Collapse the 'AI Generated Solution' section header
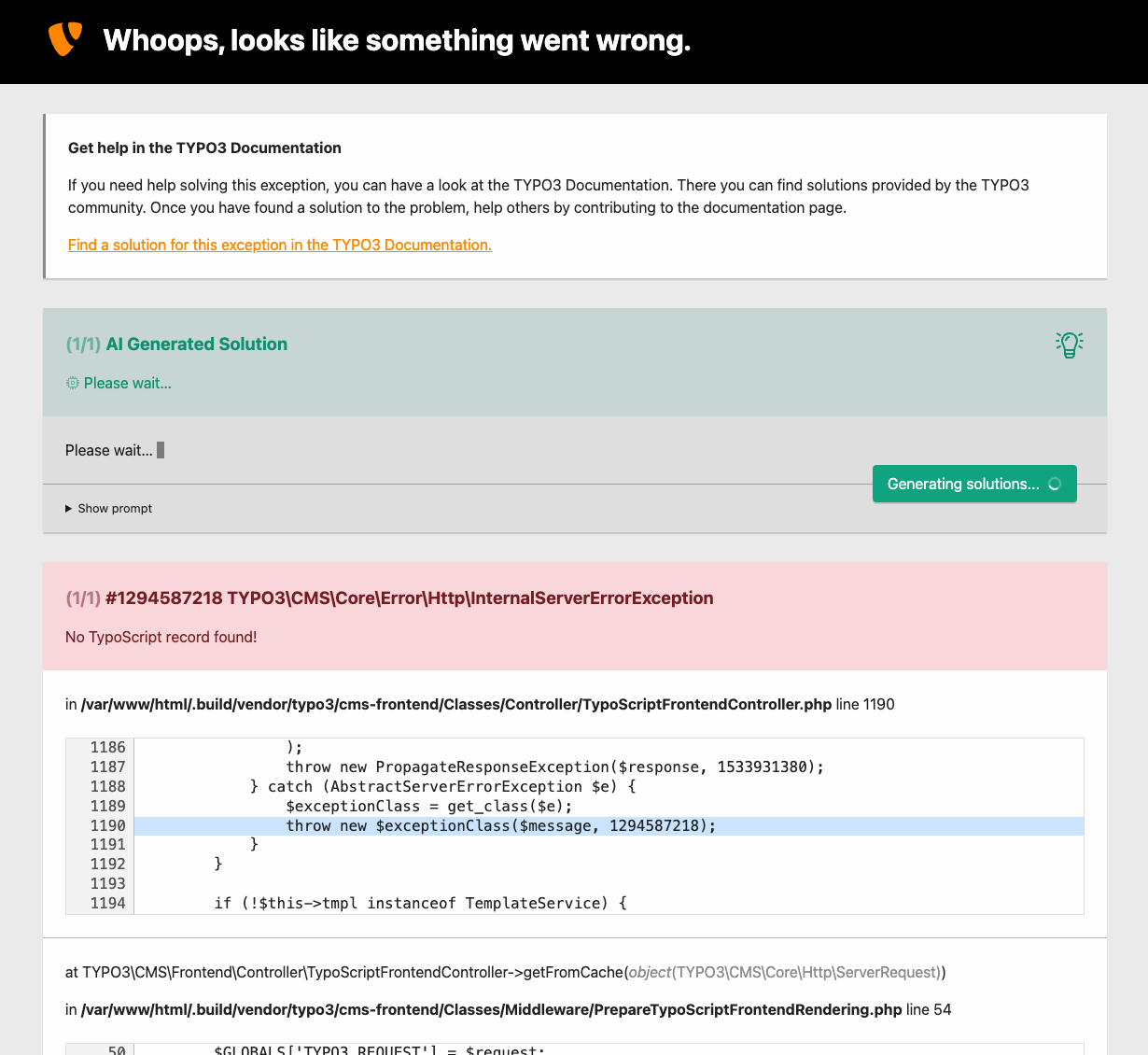 point(196,344)
